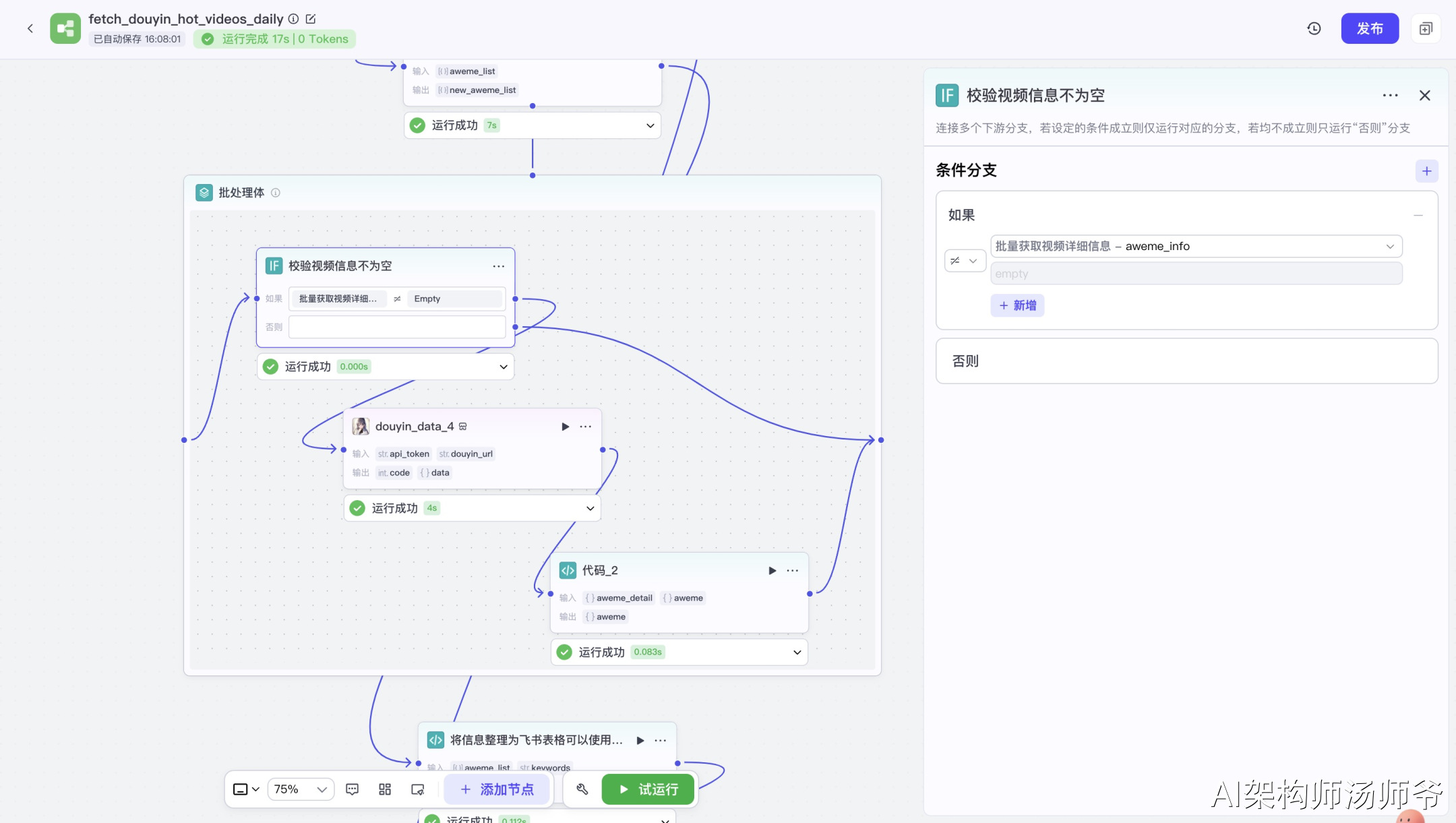This screenshot has height=823, width=1456.
Task: Click the comment icon in bottom toolbar
Action: click(x=352, y=789)
